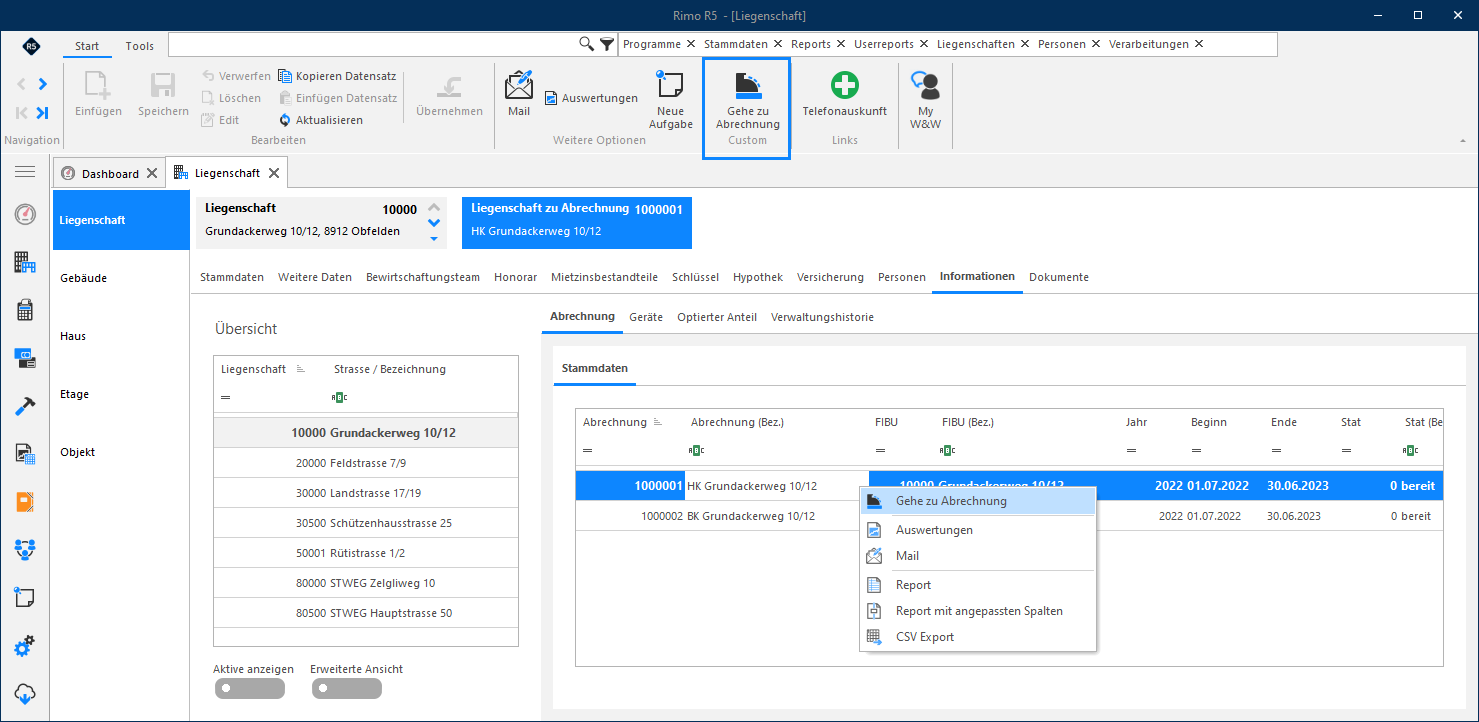This screenshot has width=1479, height=722.
Task: Select Gebäude in the left navigation
Action: point(121,278)
